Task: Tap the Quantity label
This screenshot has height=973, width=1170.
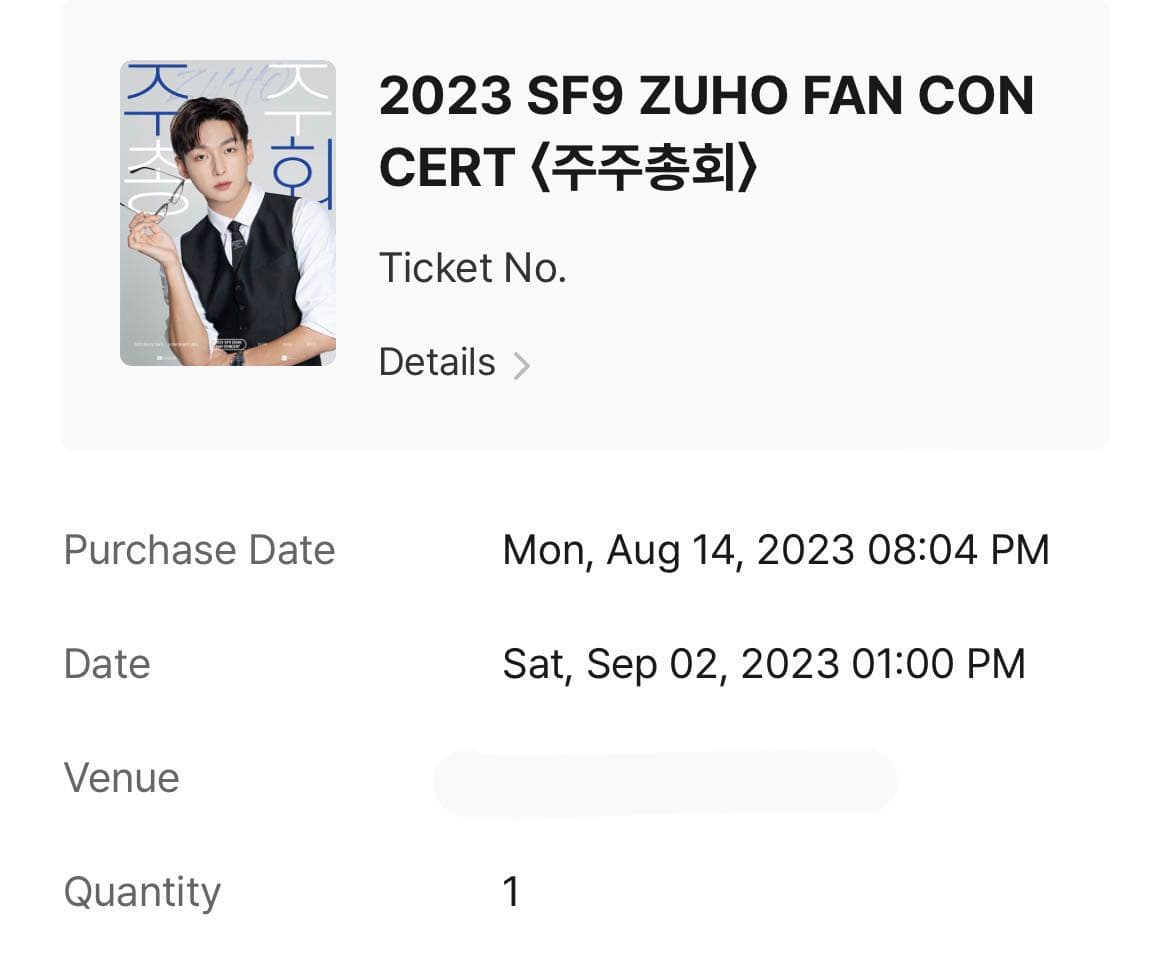Action: pyautogui.click(x=141, y=891)
